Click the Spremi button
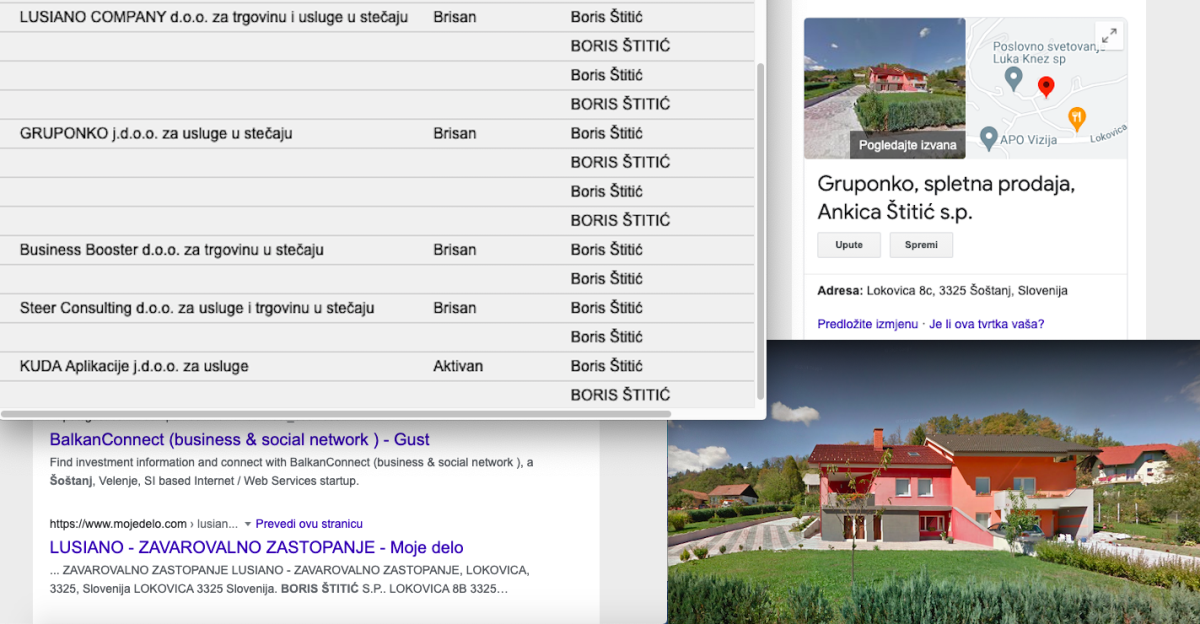Viewport: 1200px width, 624px height. (921, 245)
